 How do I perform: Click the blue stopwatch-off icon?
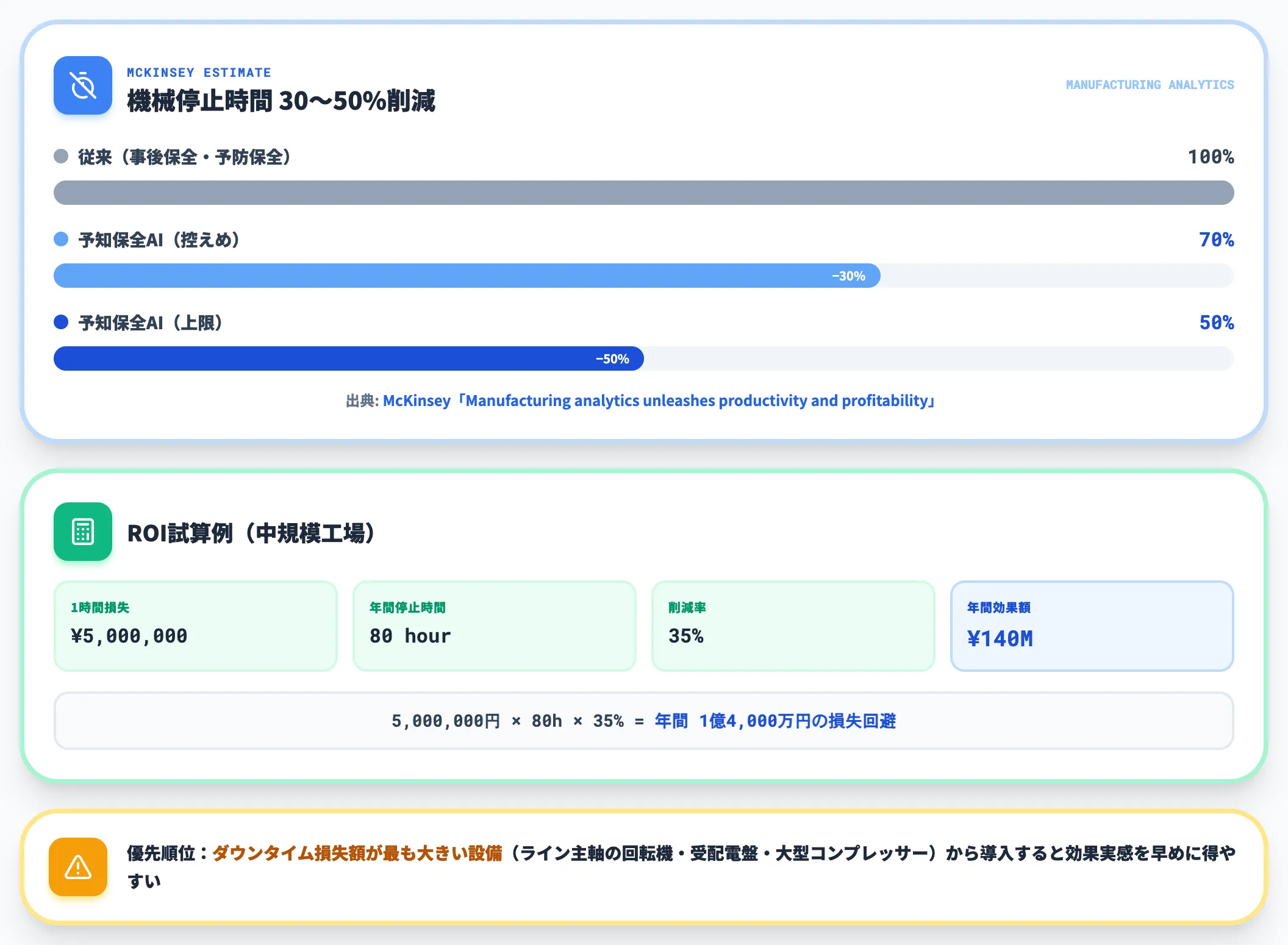click(83, 85)
